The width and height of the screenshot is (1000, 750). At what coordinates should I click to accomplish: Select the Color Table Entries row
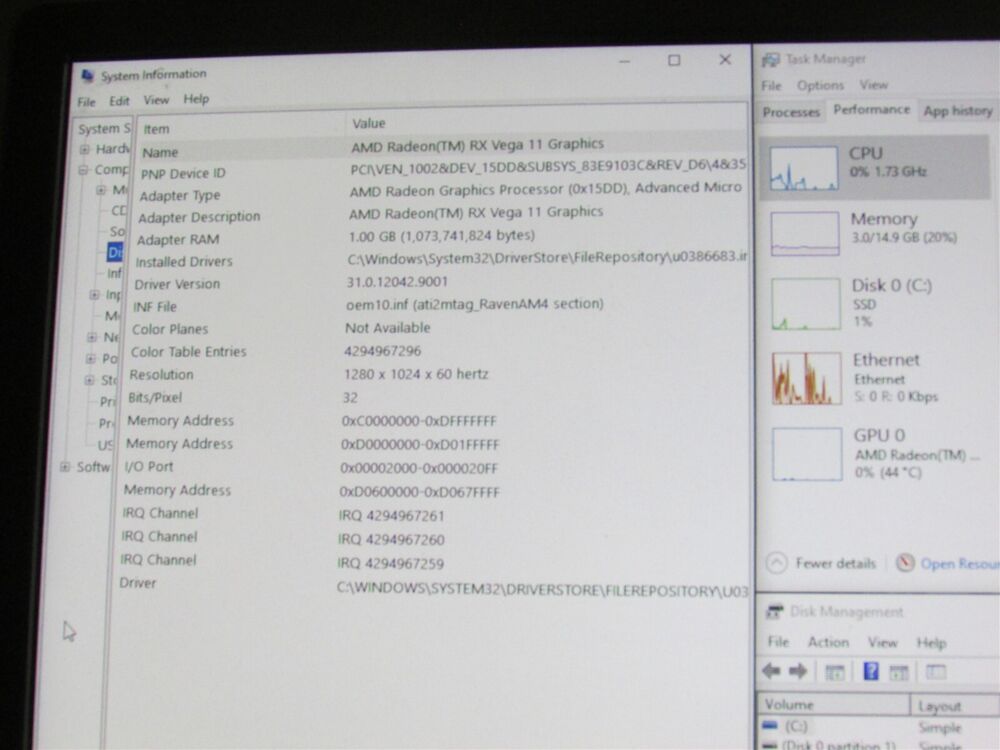coord(437,351)
